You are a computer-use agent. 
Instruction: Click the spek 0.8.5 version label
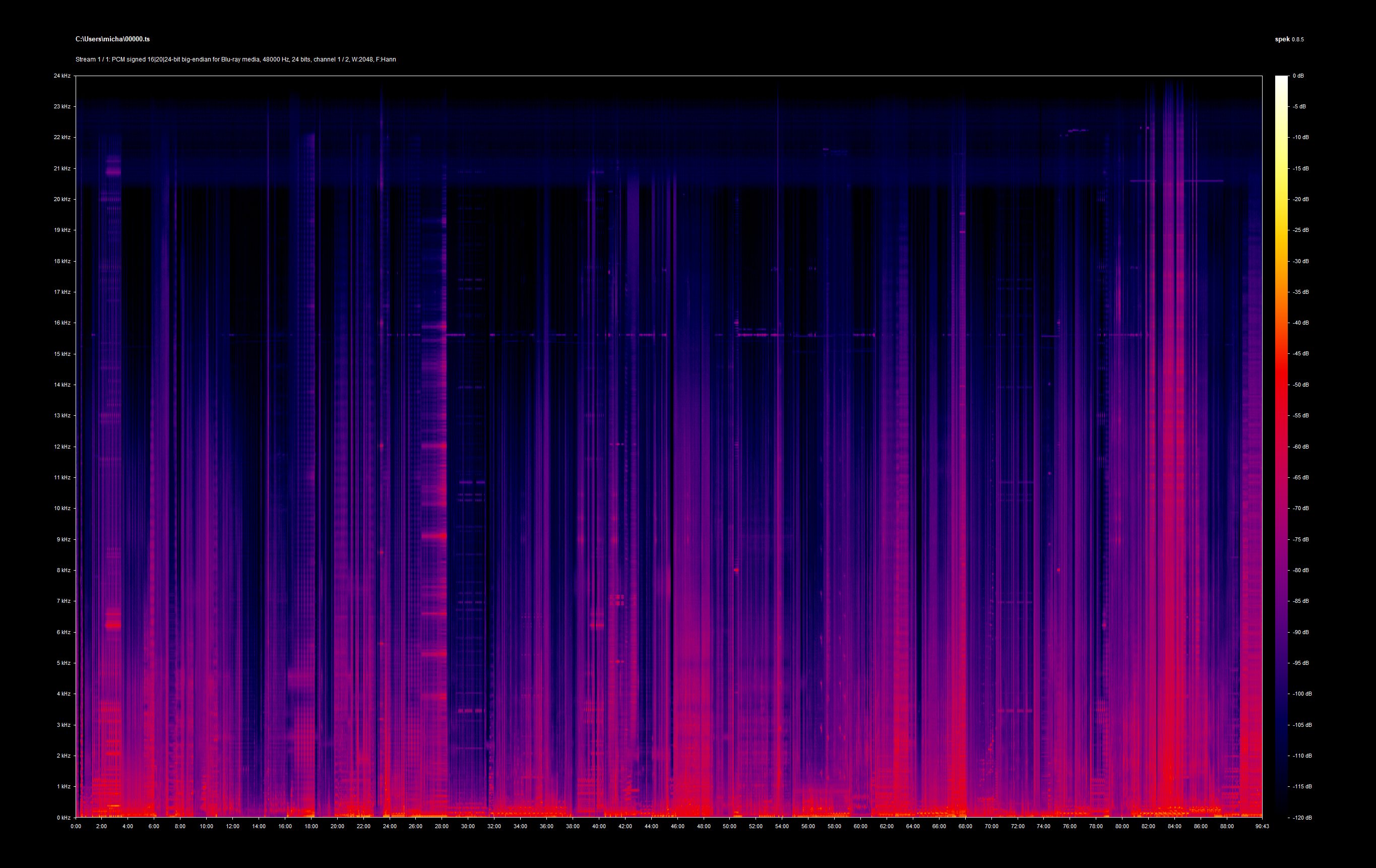click(x=1289, y=39)
